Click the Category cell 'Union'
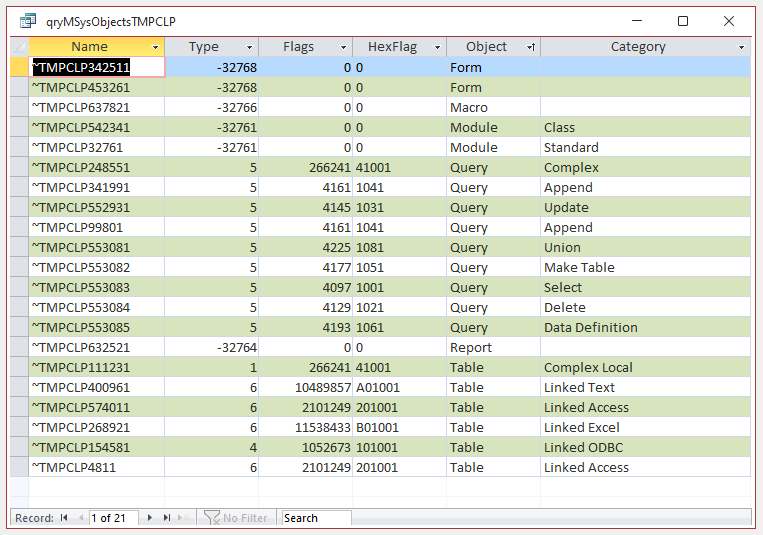 pyautogui.click(x=645, y=247)
